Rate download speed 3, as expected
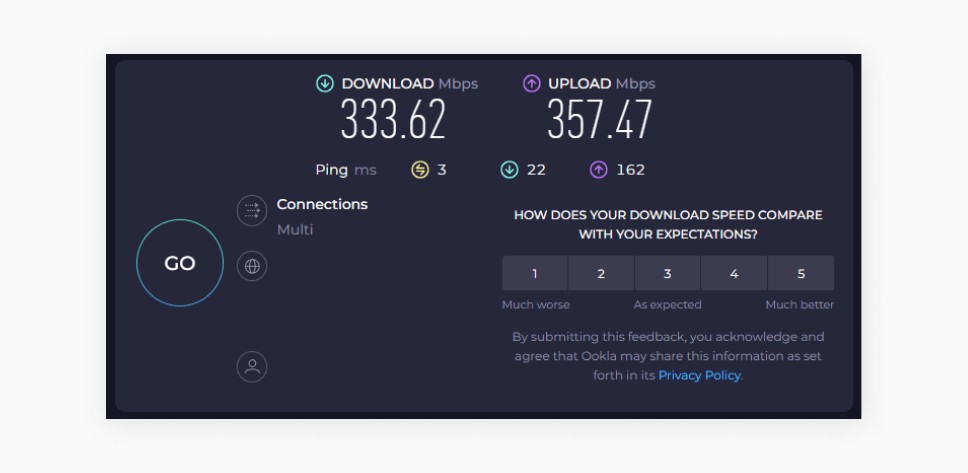 tap(667, 273)
